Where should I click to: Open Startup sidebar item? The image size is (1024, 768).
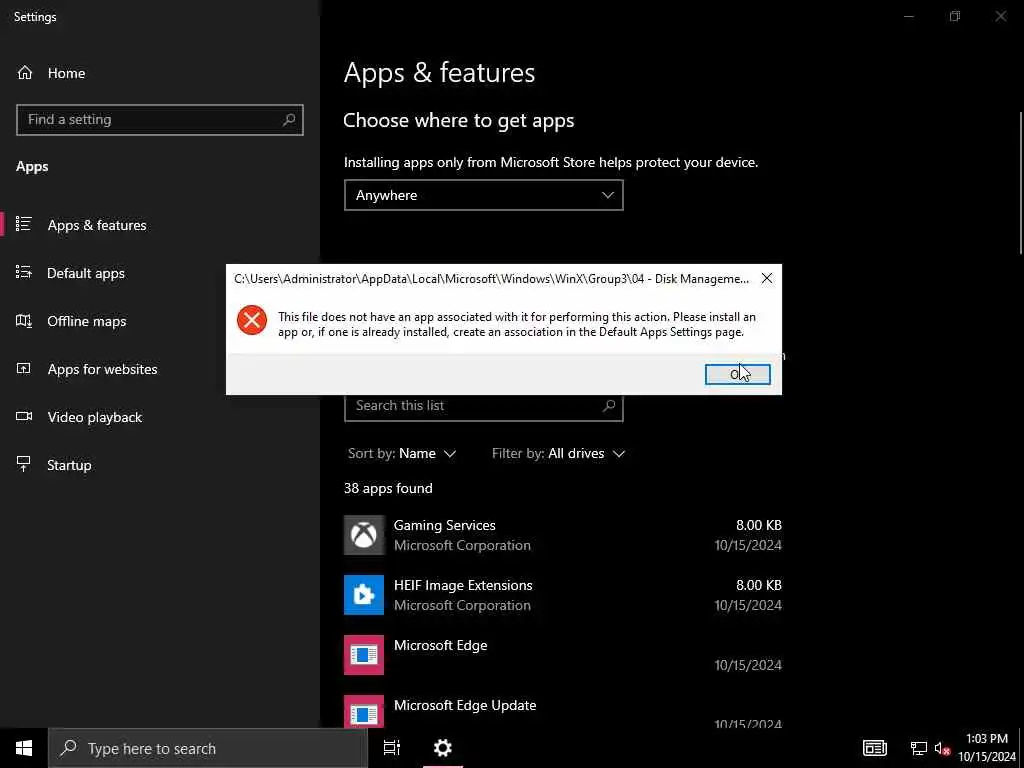point(160,465)
